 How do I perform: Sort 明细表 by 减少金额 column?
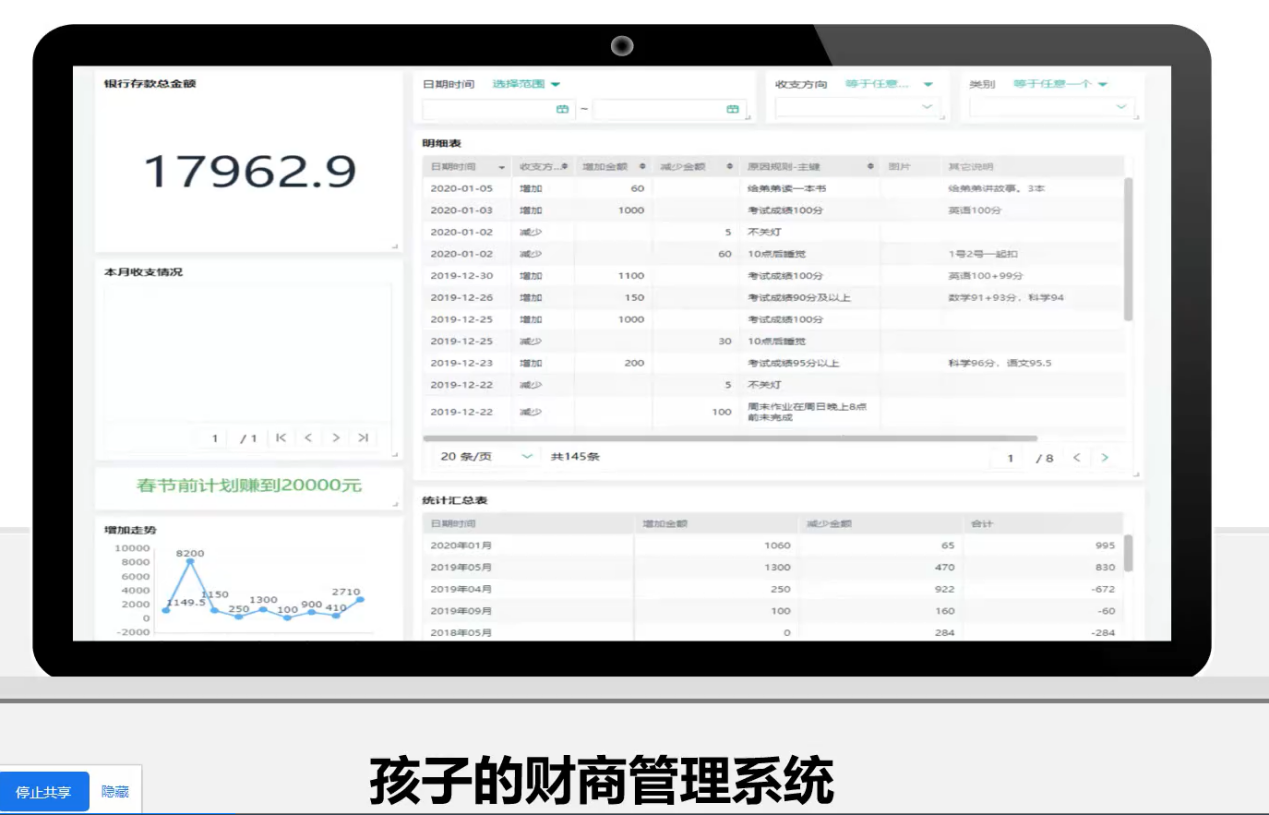tap(731, 167)
